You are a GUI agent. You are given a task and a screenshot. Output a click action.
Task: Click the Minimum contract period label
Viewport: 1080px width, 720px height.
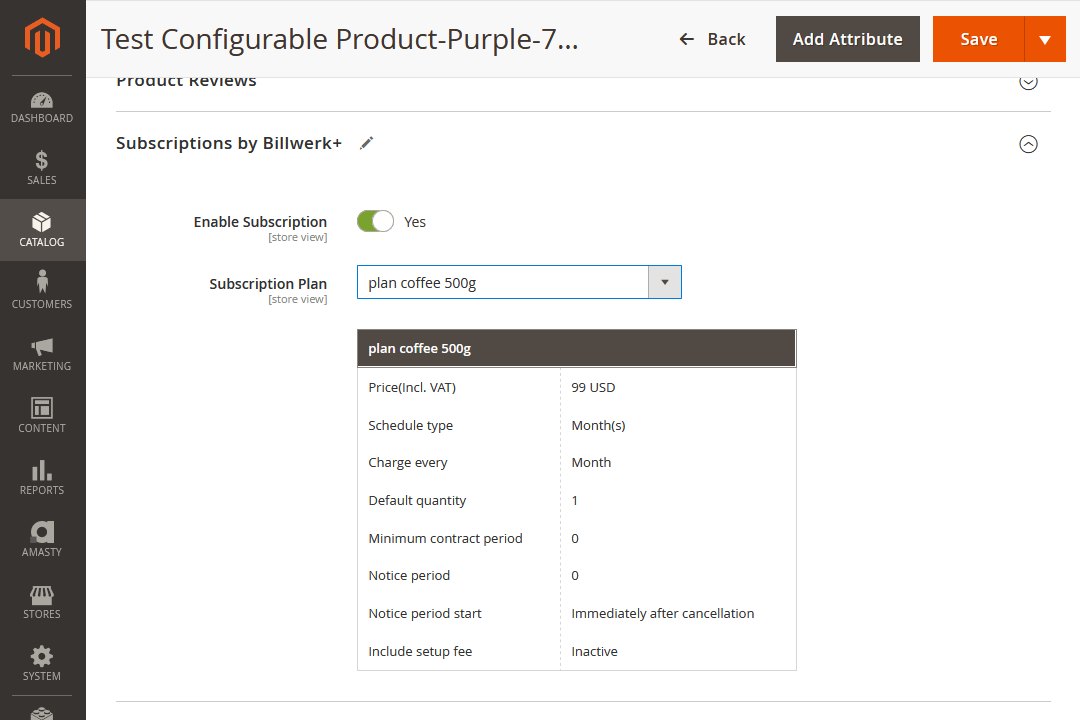pos(445,538)
